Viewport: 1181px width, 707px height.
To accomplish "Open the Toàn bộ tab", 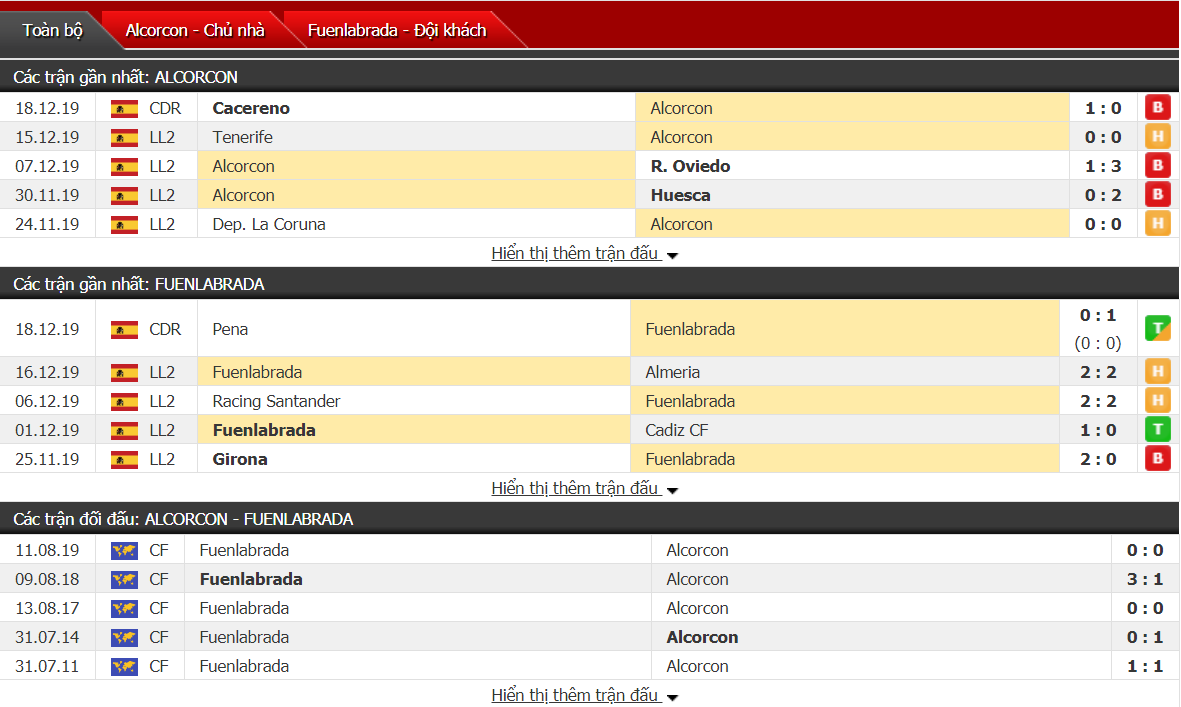I will (x=52, y=30).
